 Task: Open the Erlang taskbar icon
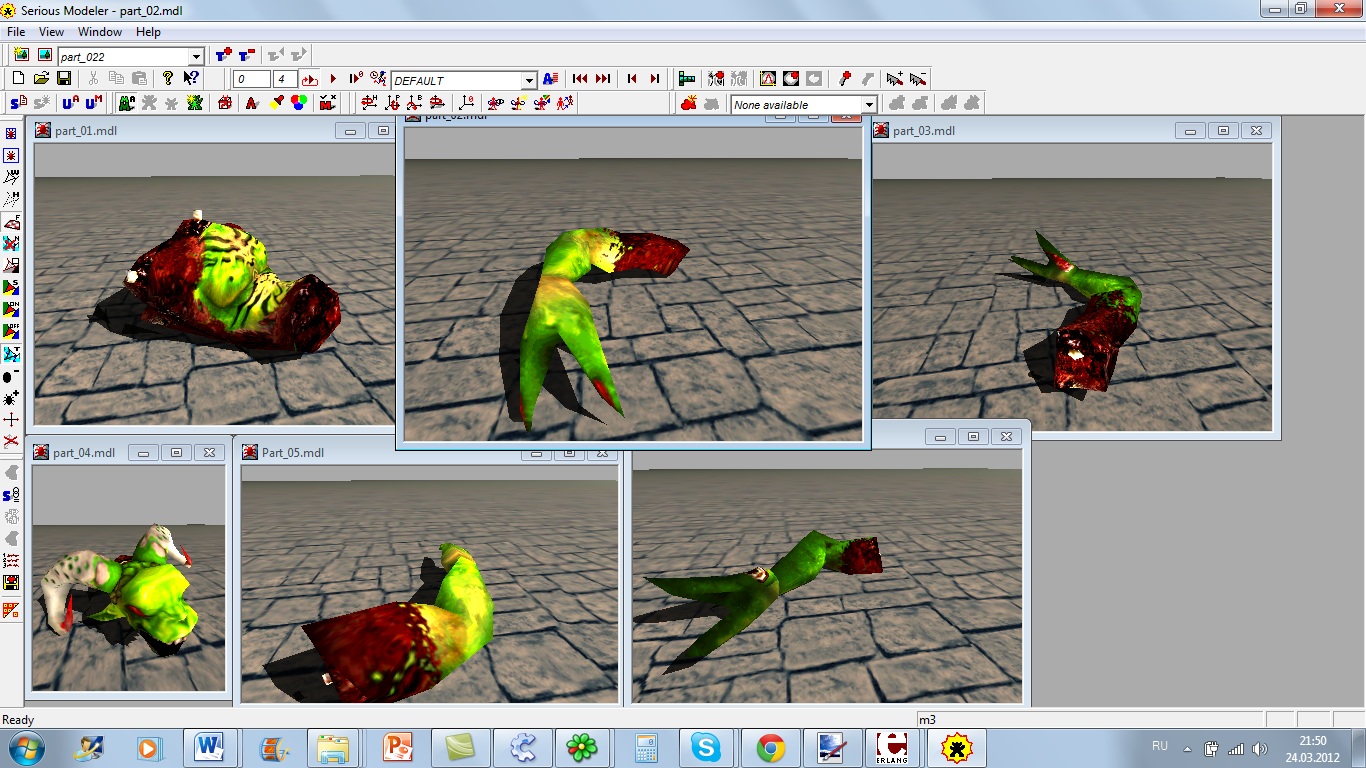pyautogui.click(x=892, y=748)
